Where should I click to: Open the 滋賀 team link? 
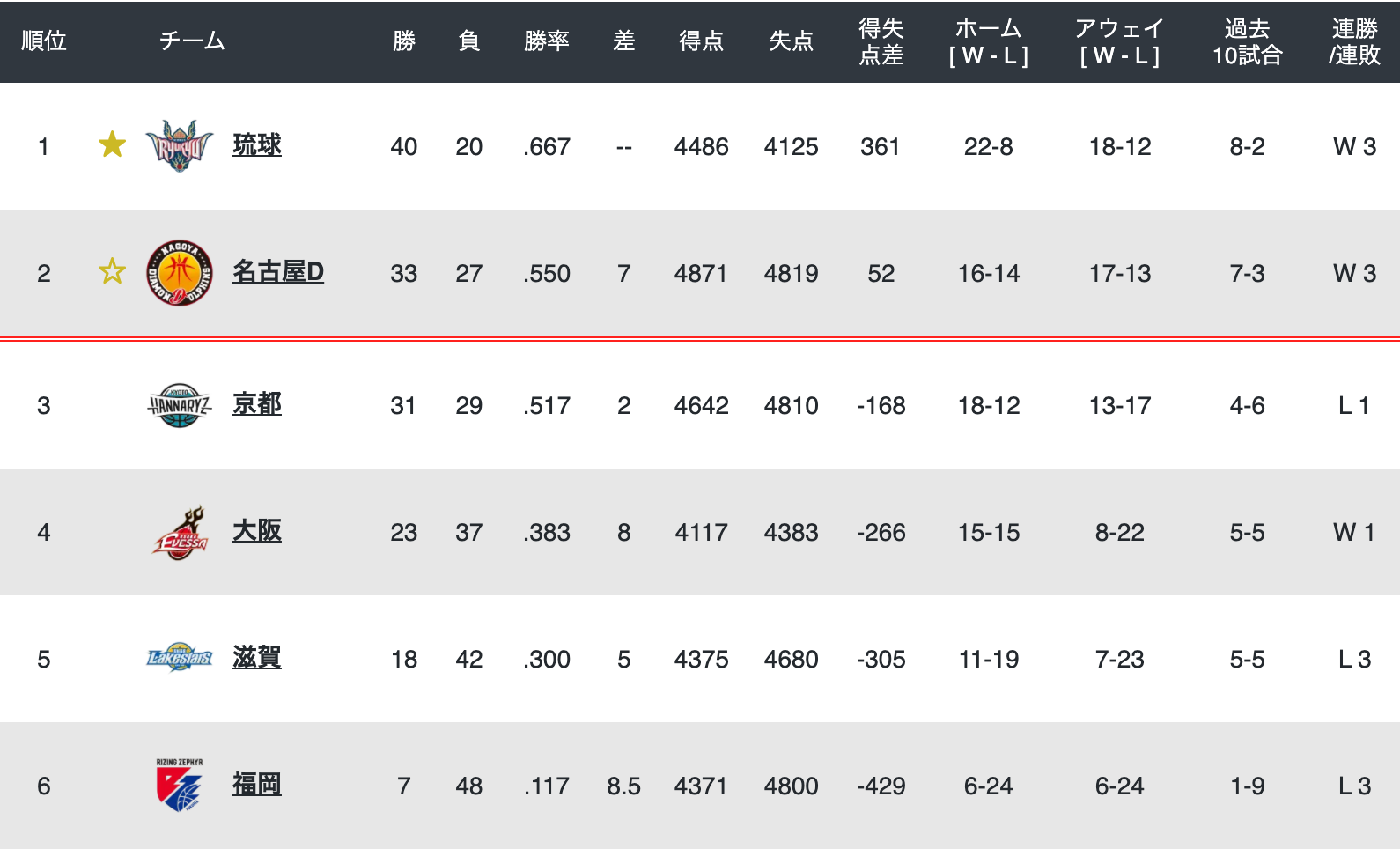coord(257,658)
